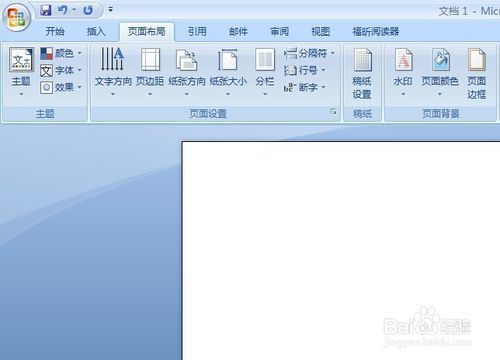500x360 pixels.
Task: Expand the 分隔符 dropdown arrow
Action: 333,53
